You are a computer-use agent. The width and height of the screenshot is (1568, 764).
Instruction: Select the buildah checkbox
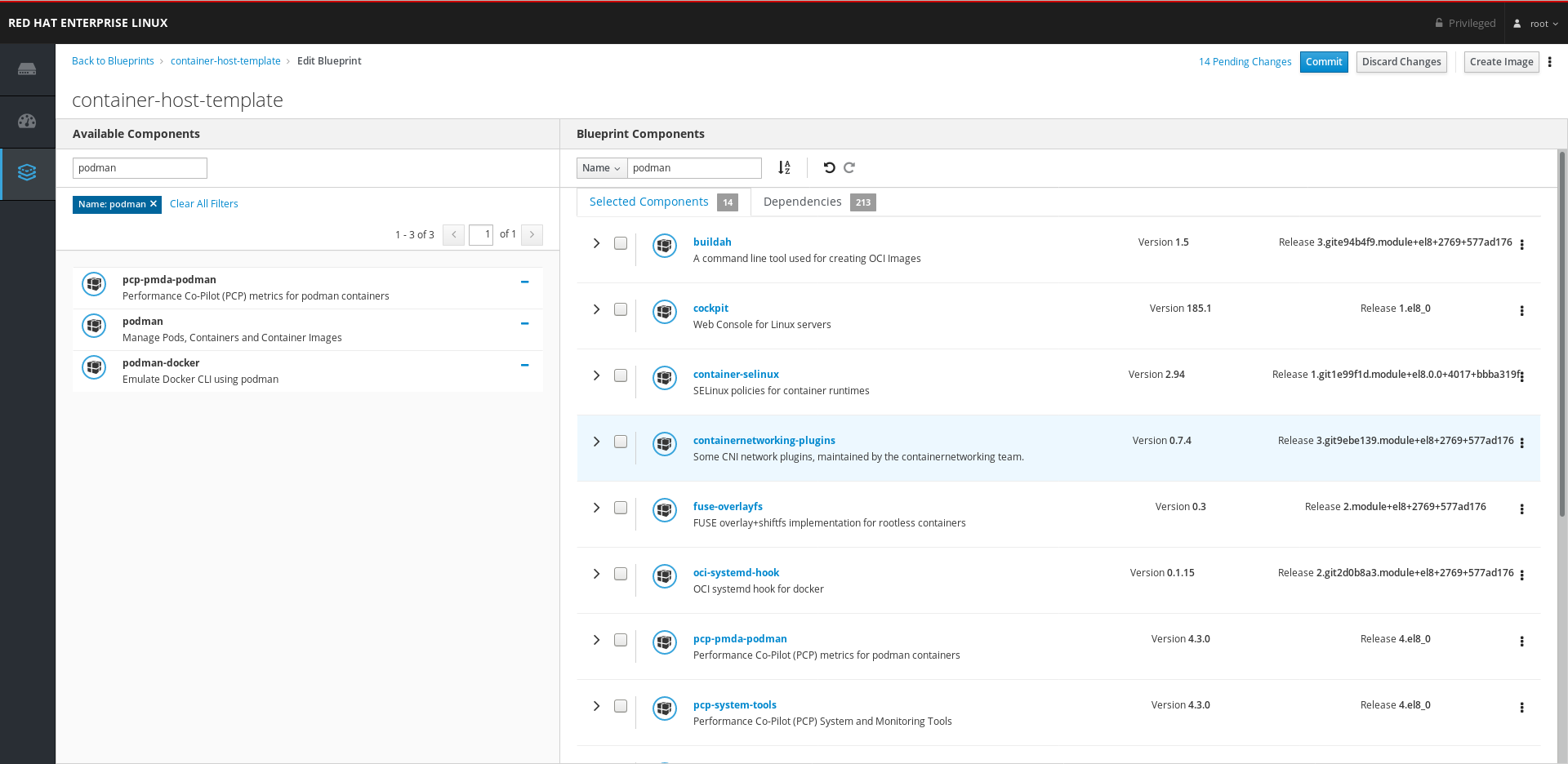pyautogui.click(x=621, y=243)
